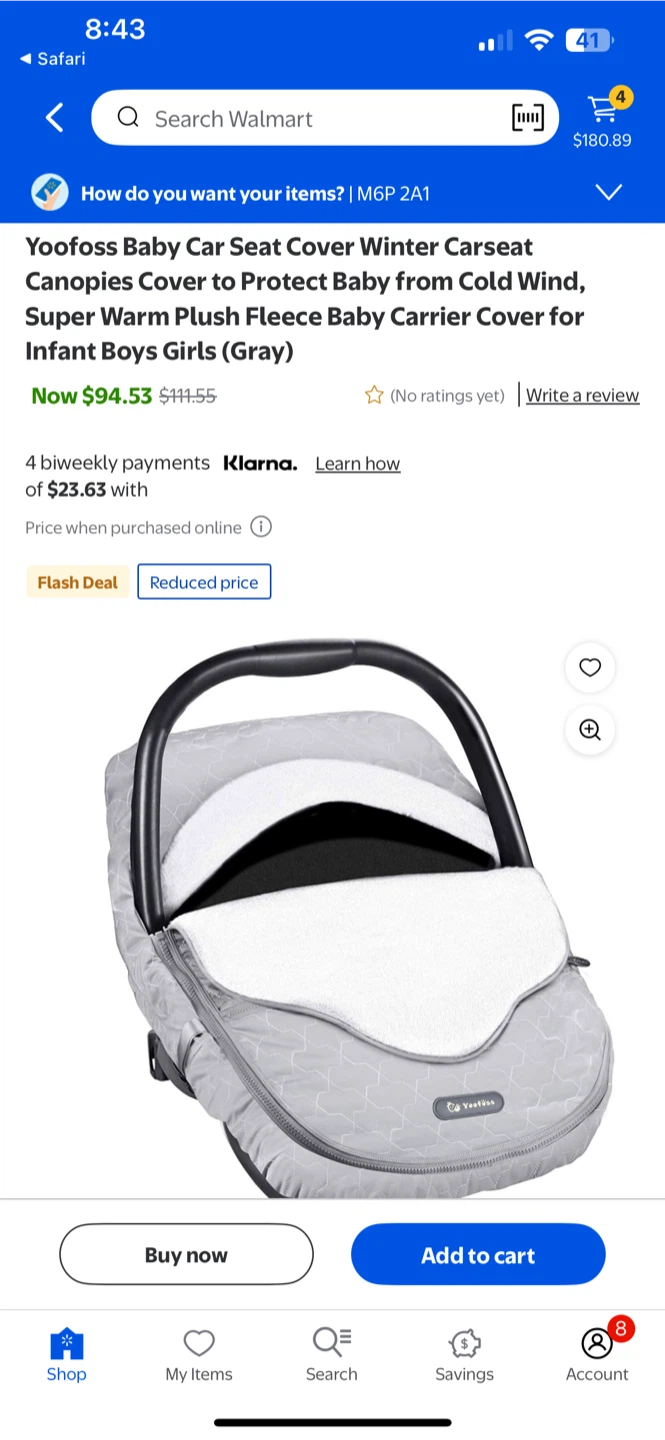Tap the empty rating star icon
This screenshot has width=665, height=1440.
click(374, 395)
